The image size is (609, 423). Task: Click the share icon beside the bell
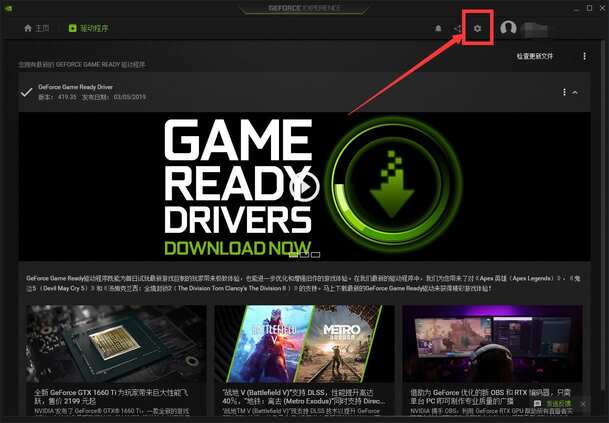point(457,29)
